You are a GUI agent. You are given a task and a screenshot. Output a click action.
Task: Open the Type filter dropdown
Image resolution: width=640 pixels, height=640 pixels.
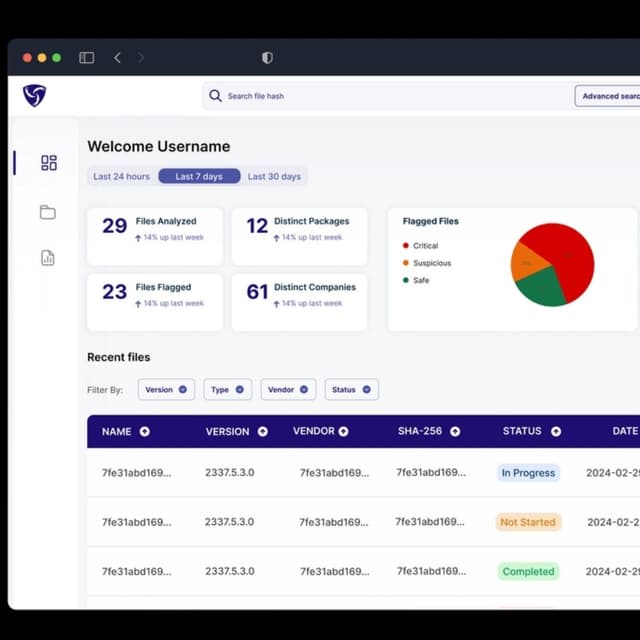tap(227, 389)
